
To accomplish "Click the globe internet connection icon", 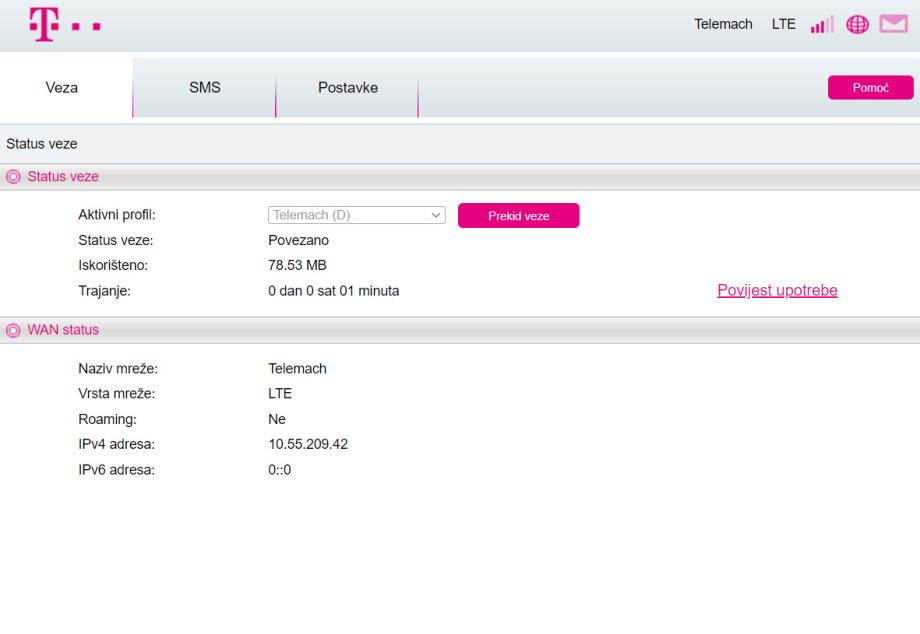I will click(857, 25).
